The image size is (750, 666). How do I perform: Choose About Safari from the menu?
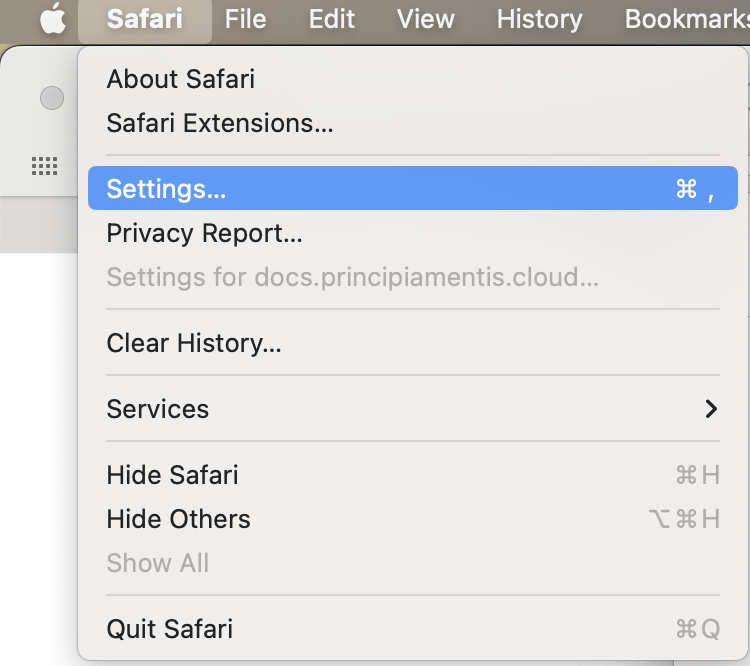click(181, 78)
